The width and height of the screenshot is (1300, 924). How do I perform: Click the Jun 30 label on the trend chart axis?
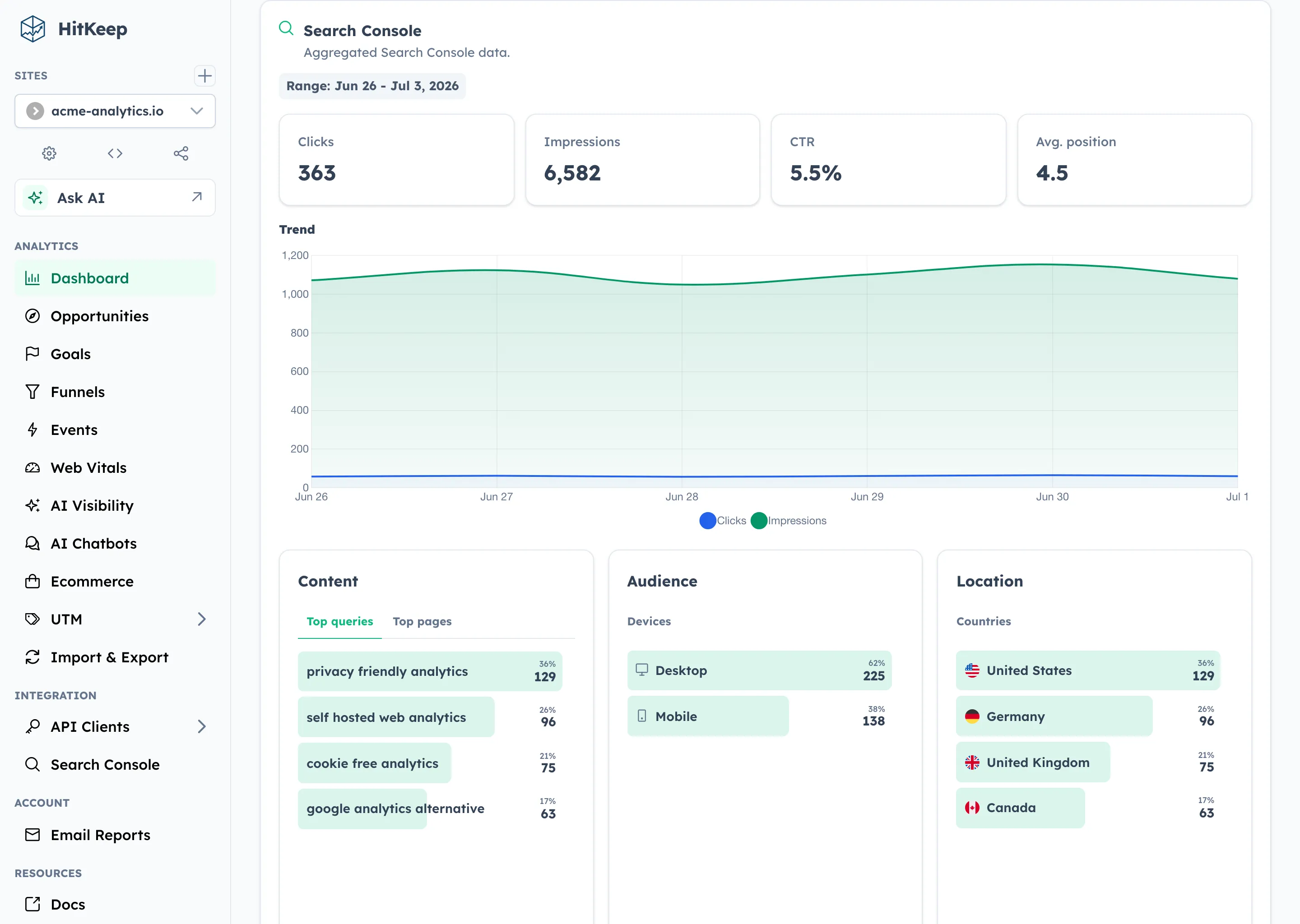point(1052,497)
